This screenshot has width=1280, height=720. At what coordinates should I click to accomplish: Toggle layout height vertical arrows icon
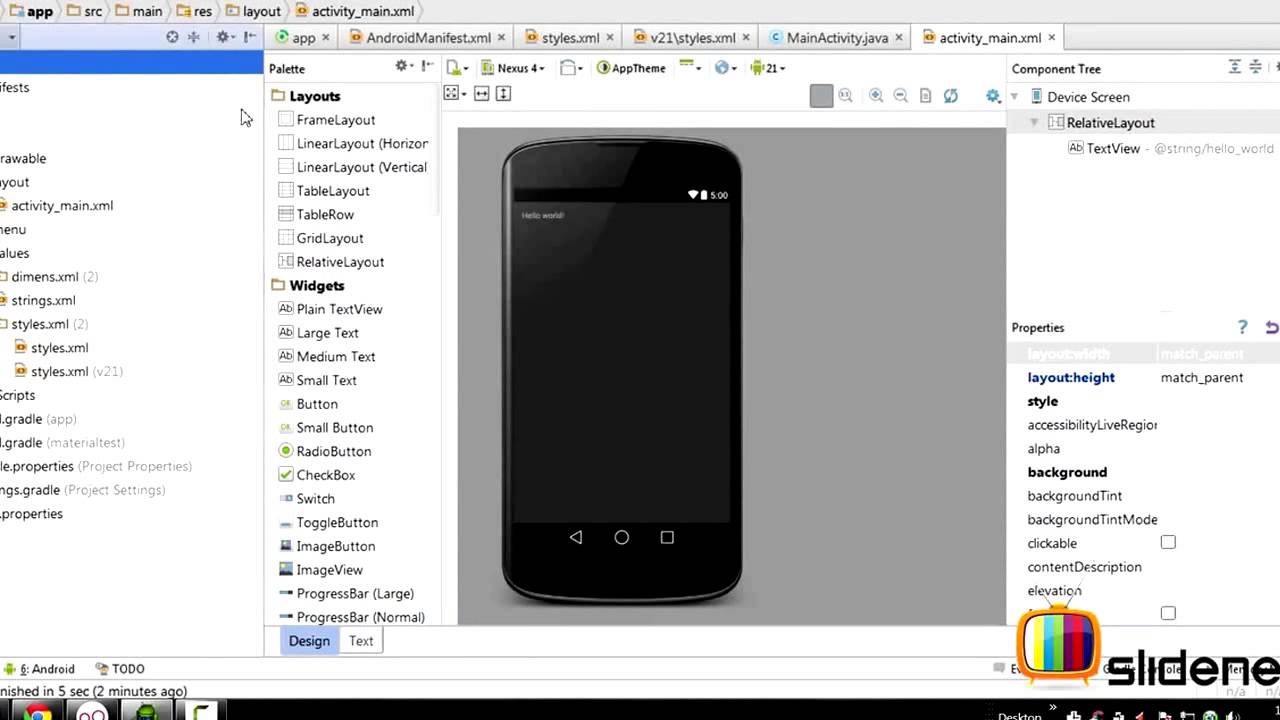(503, 93)
